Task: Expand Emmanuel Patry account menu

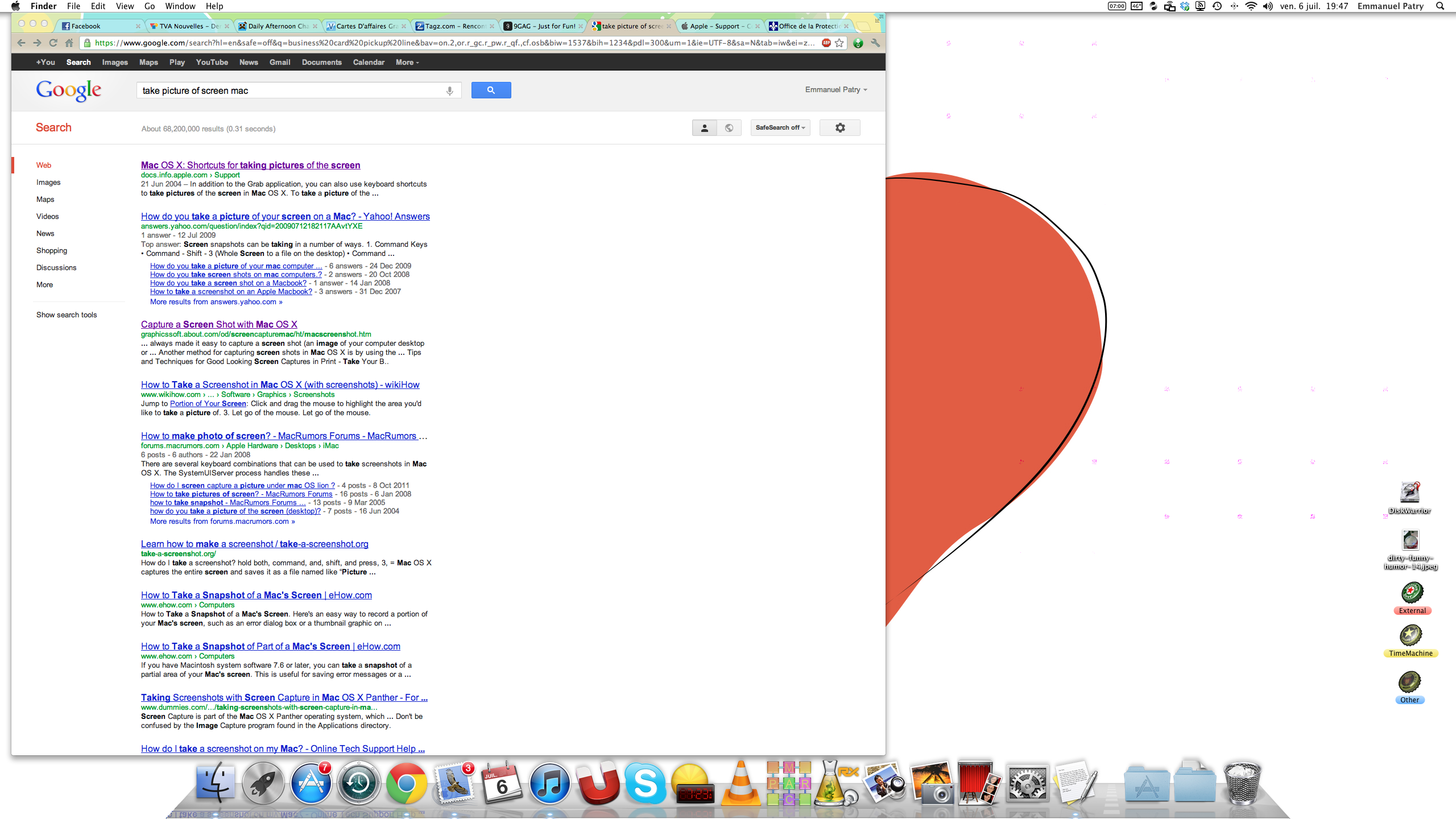Action: click(x=835, y=90)
